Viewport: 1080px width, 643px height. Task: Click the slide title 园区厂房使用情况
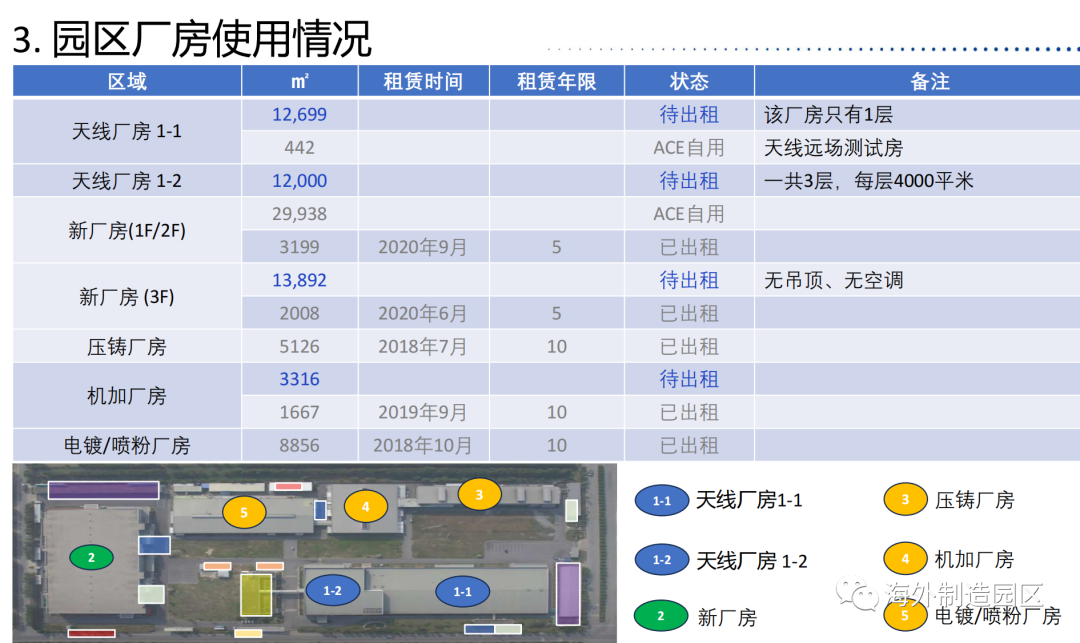(211, 39)
